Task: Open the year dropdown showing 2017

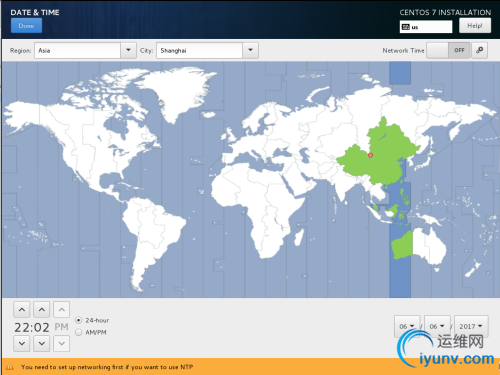Action: click(x=471, y=326)
